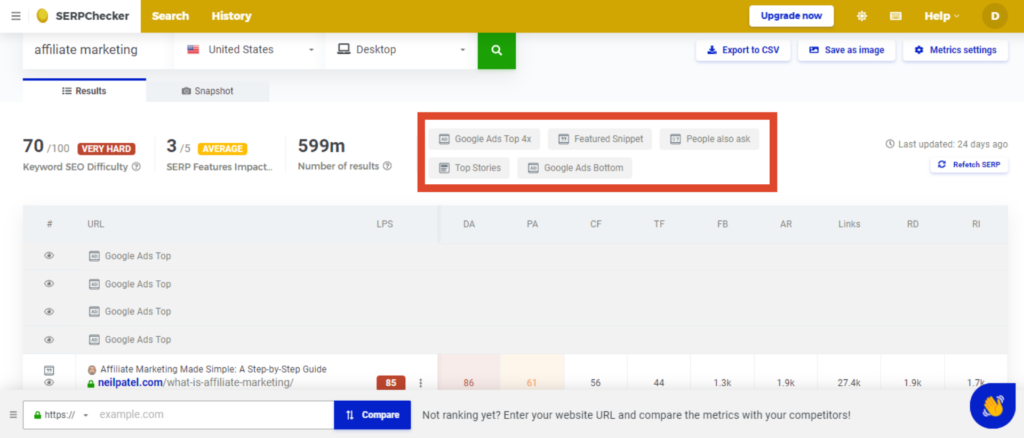Select the People also ask chip

[x=709, y=139]
